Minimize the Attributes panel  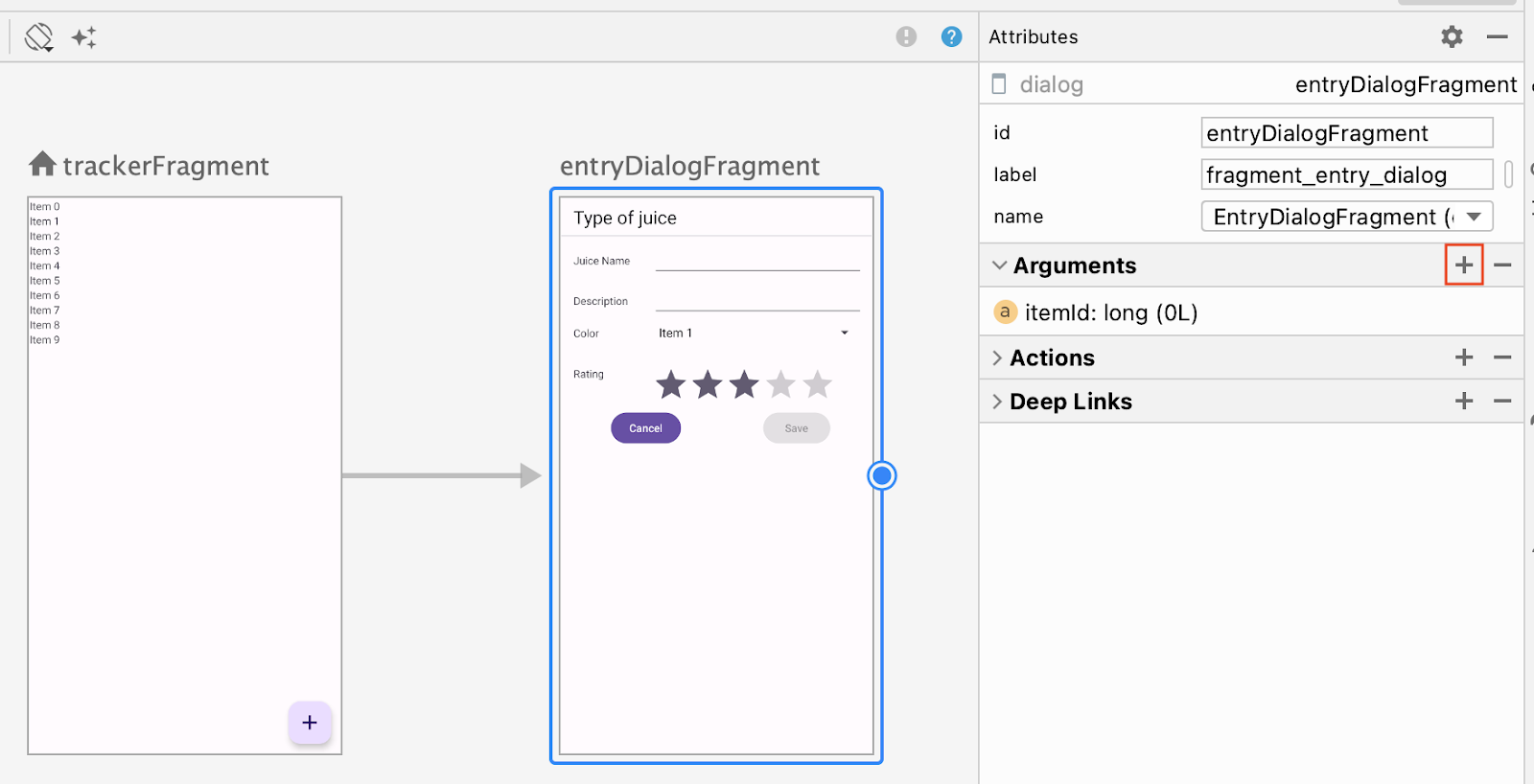pyautogui.click(x=1497, y=36)
